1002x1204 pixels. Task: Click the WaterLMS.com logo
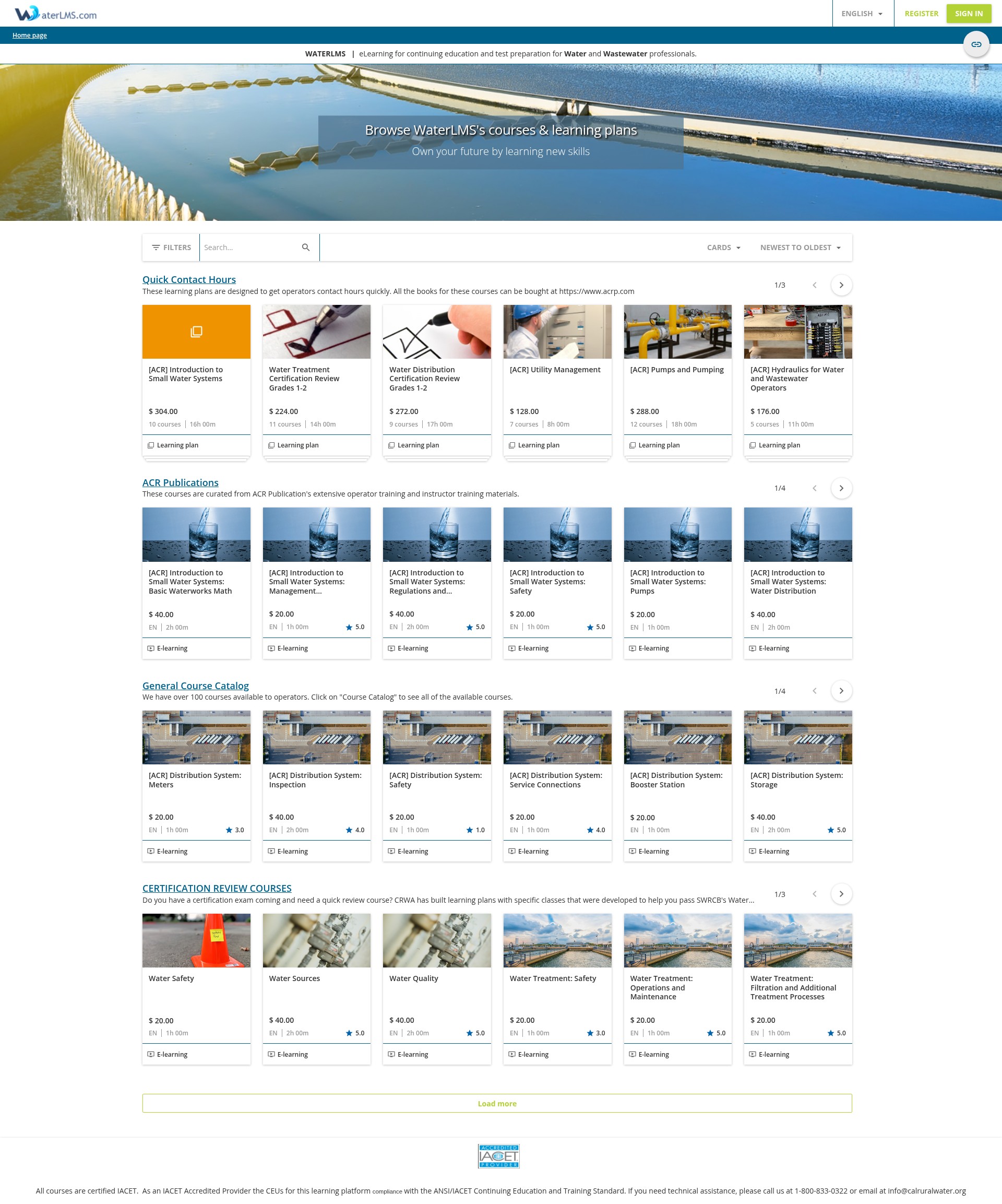pos(56,13)
